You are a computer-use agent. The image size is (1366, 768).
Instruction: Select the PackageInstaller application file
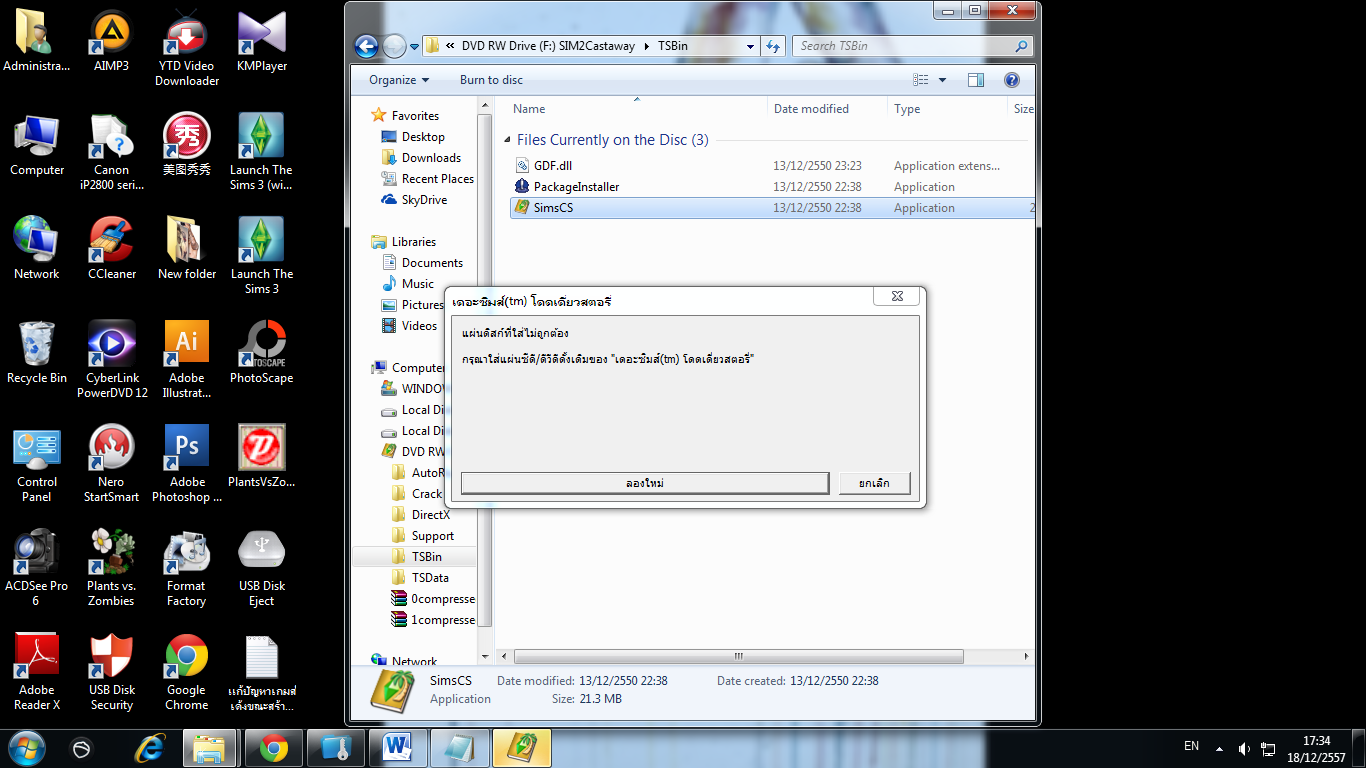(x=576, y=187)
